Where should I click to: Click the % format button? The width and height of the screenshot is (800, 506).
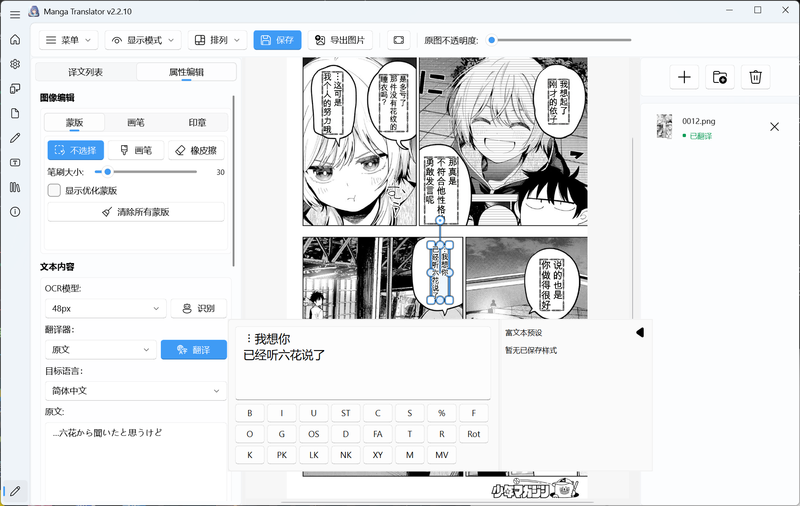pos(441,413)
